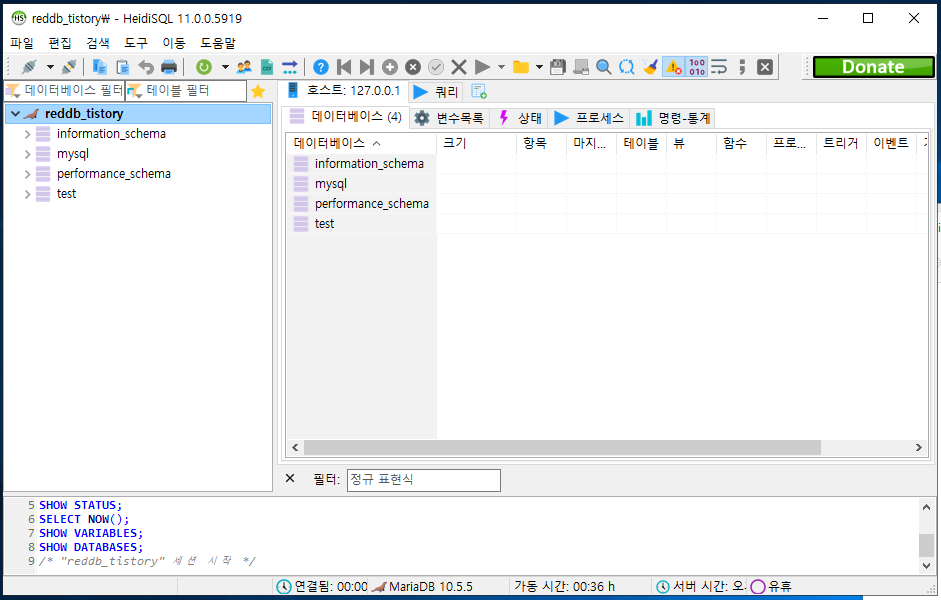Click the Find magnifier icon
The image size is (941, 600).
(604, 67)
